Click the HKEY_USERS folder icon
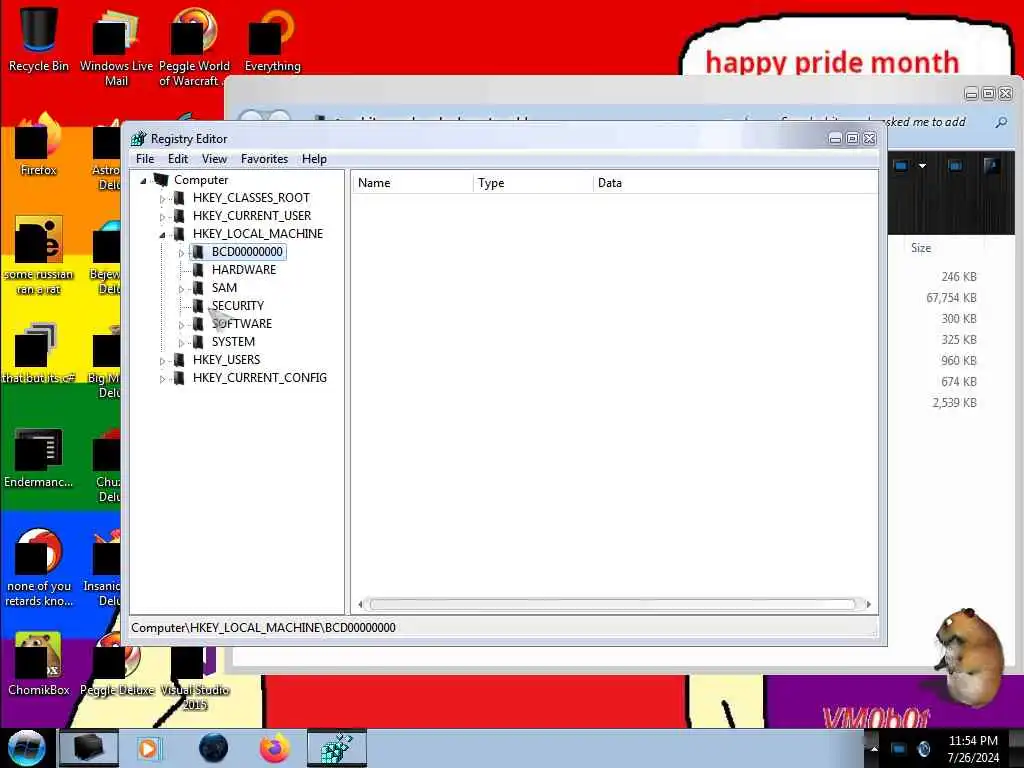The height and width of the screenshot is (768, 1024). click(x=179, y=360)
